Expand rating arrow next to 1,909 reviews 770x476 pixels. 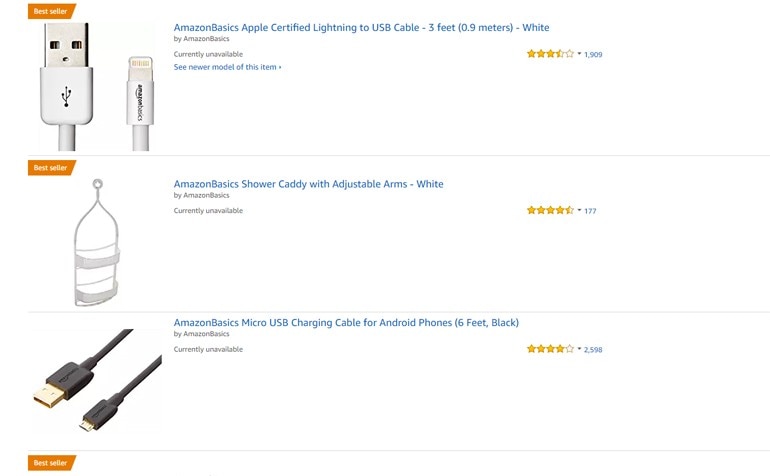point(579,54)
